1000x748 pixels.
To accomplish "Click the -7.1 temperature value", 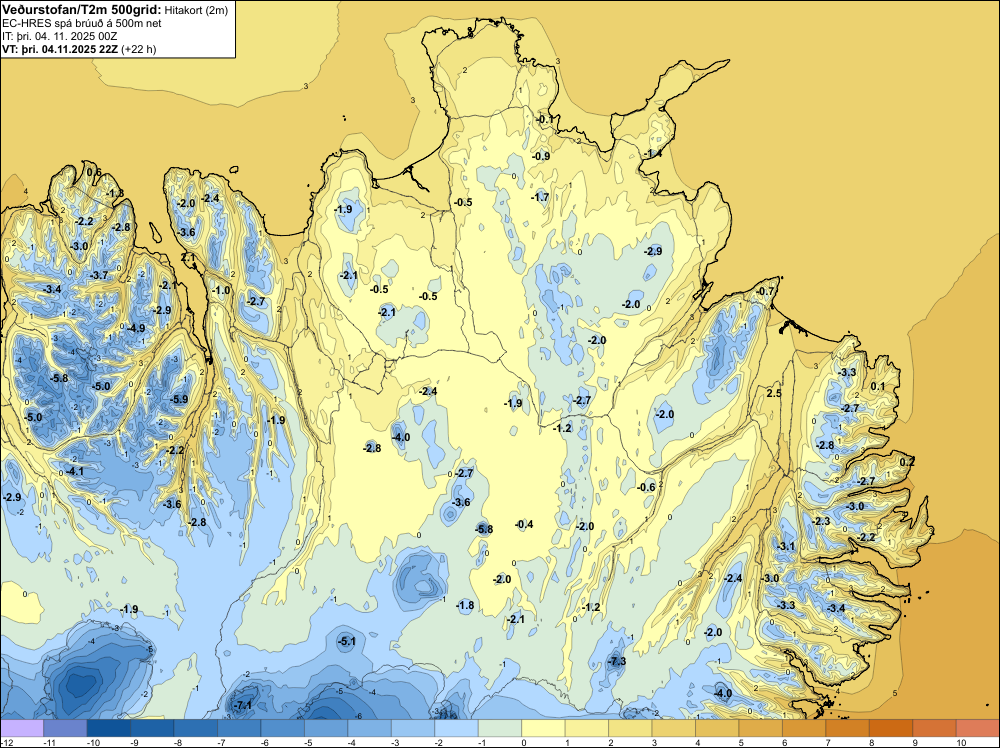I will pyautogui.click(x=243, y=705).
